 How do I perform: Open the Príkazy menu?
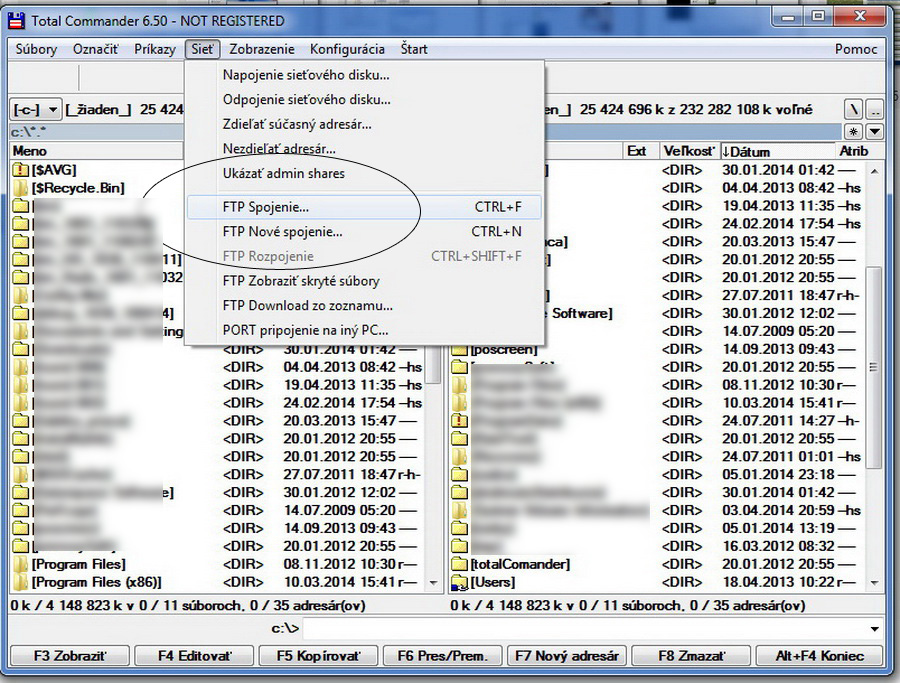(155, 49)
